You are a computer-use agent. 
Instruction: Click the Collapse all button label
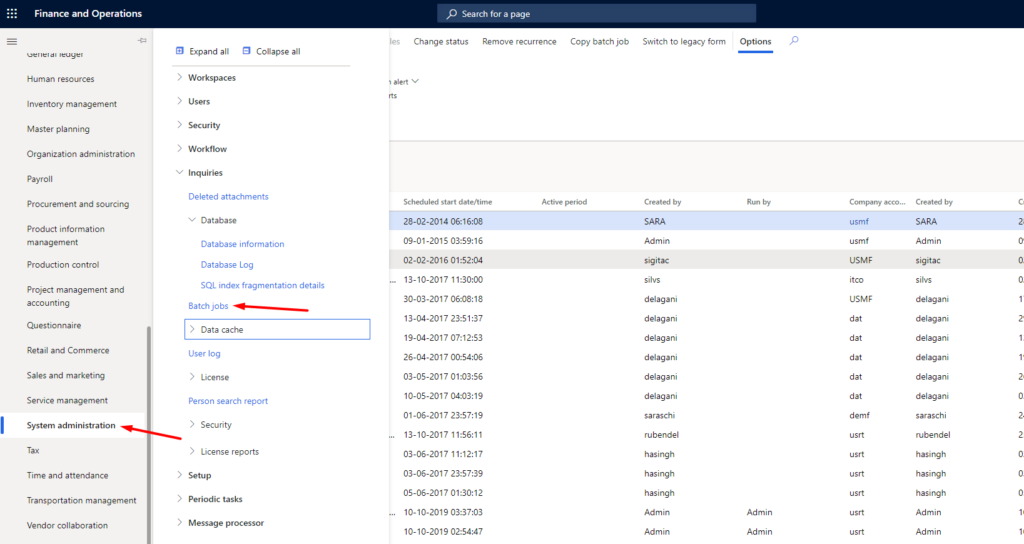[278, 52]
